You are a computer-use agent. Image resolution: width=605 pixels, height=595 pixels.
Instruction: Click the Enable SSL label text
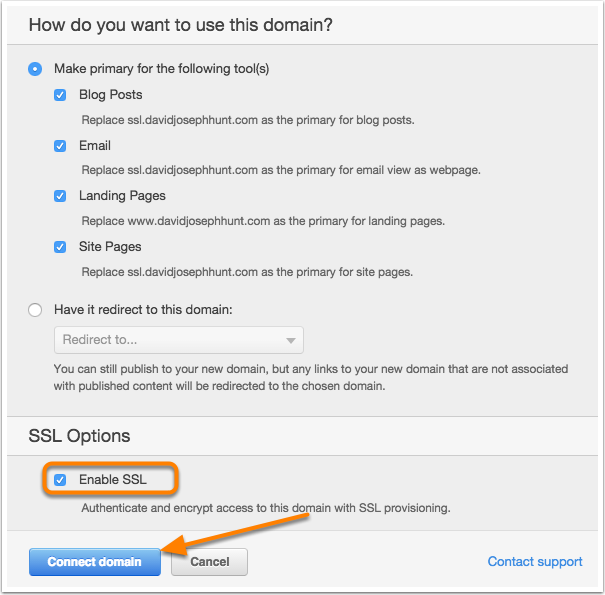click(113, 480)
